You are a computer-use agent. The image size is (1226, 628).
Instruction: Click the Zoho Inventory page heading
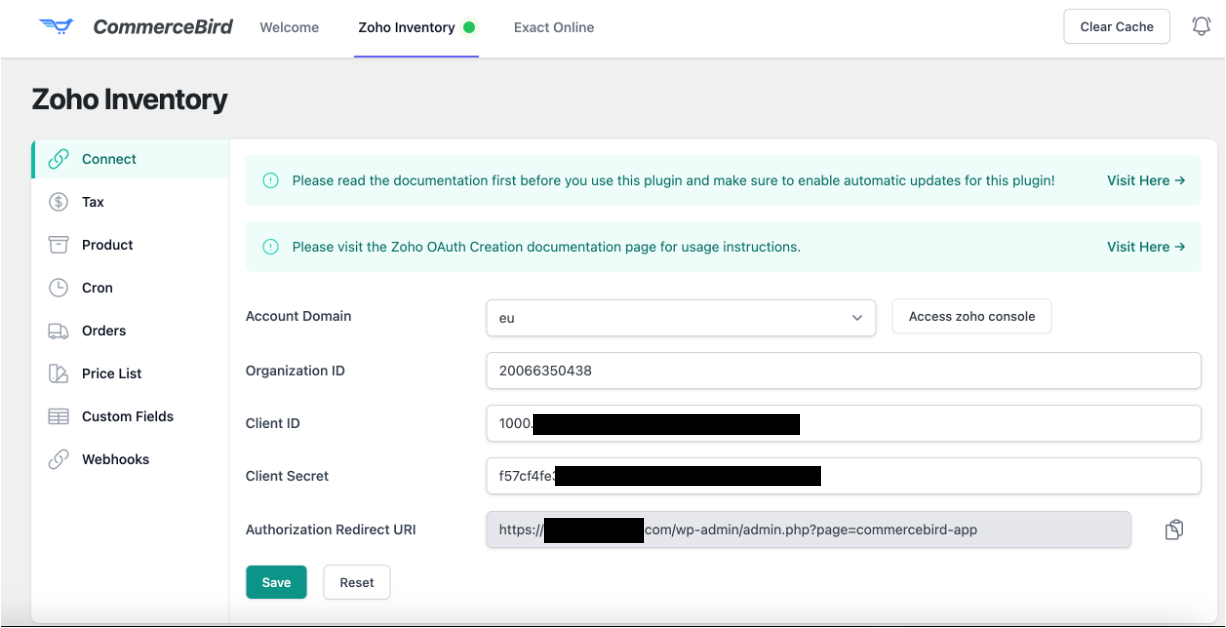tap(130, 100)
